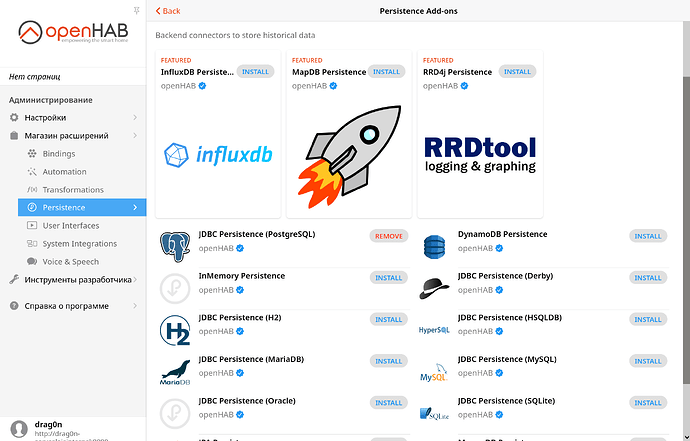
Task: Install JDBC Persistence (MySQL)
Action: click(x=648, y=361)
